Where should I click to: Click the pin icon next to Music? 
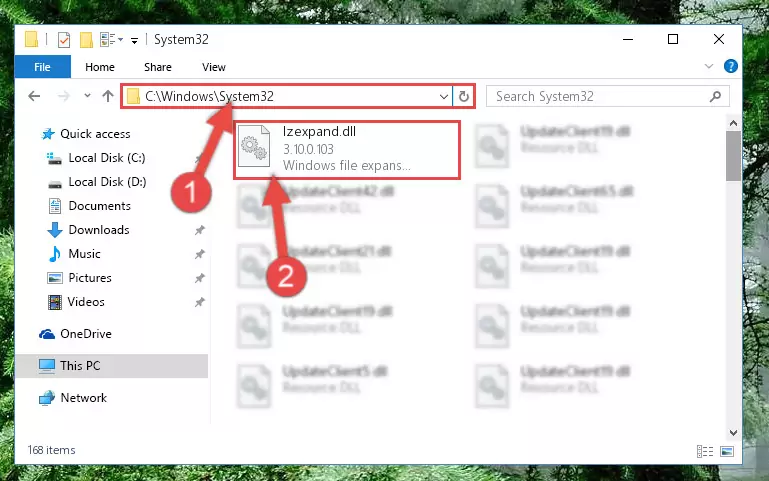[x=200, y=254]
